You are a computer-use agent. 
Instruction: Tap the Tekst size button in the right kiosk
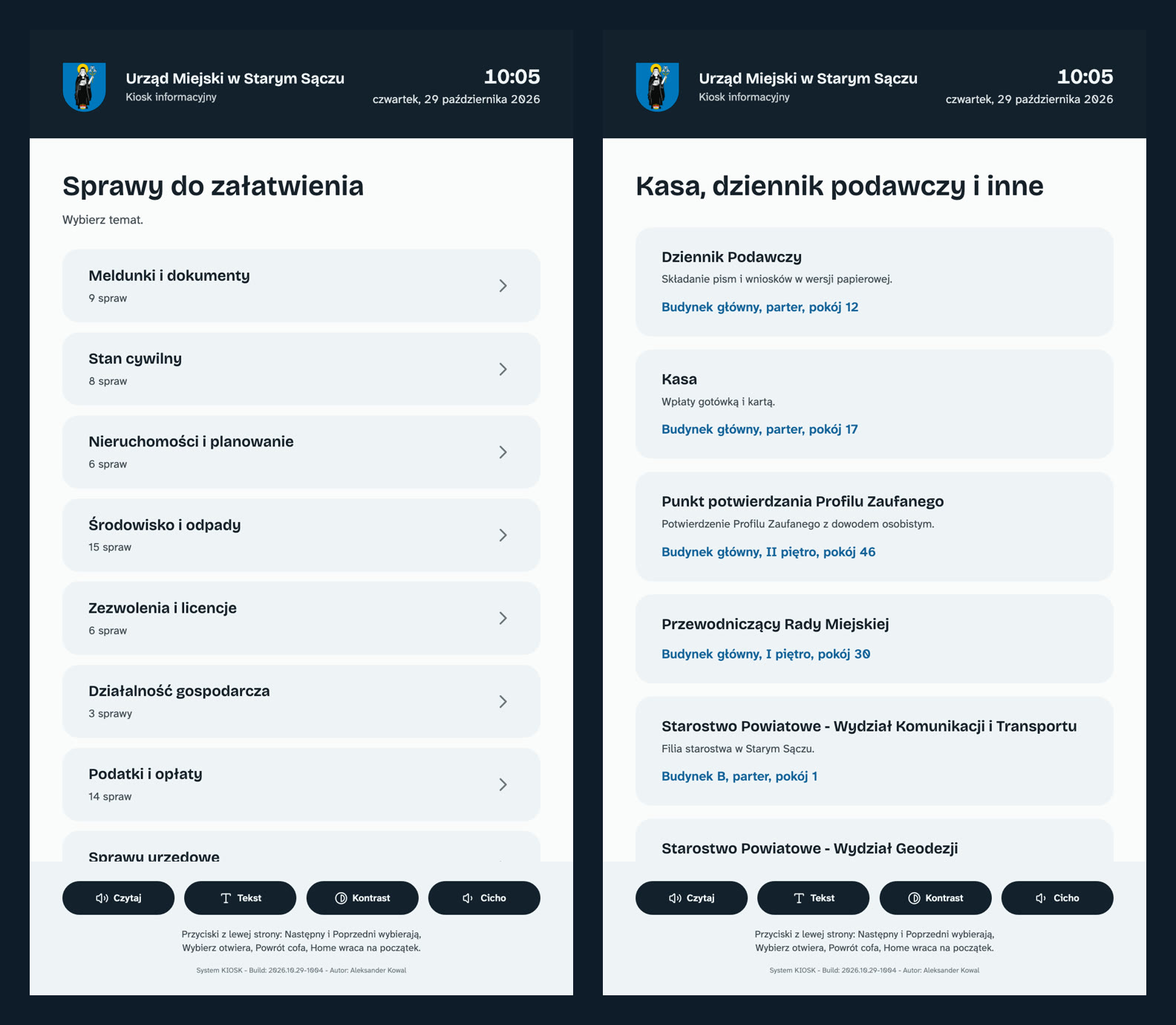pos(813,898)
